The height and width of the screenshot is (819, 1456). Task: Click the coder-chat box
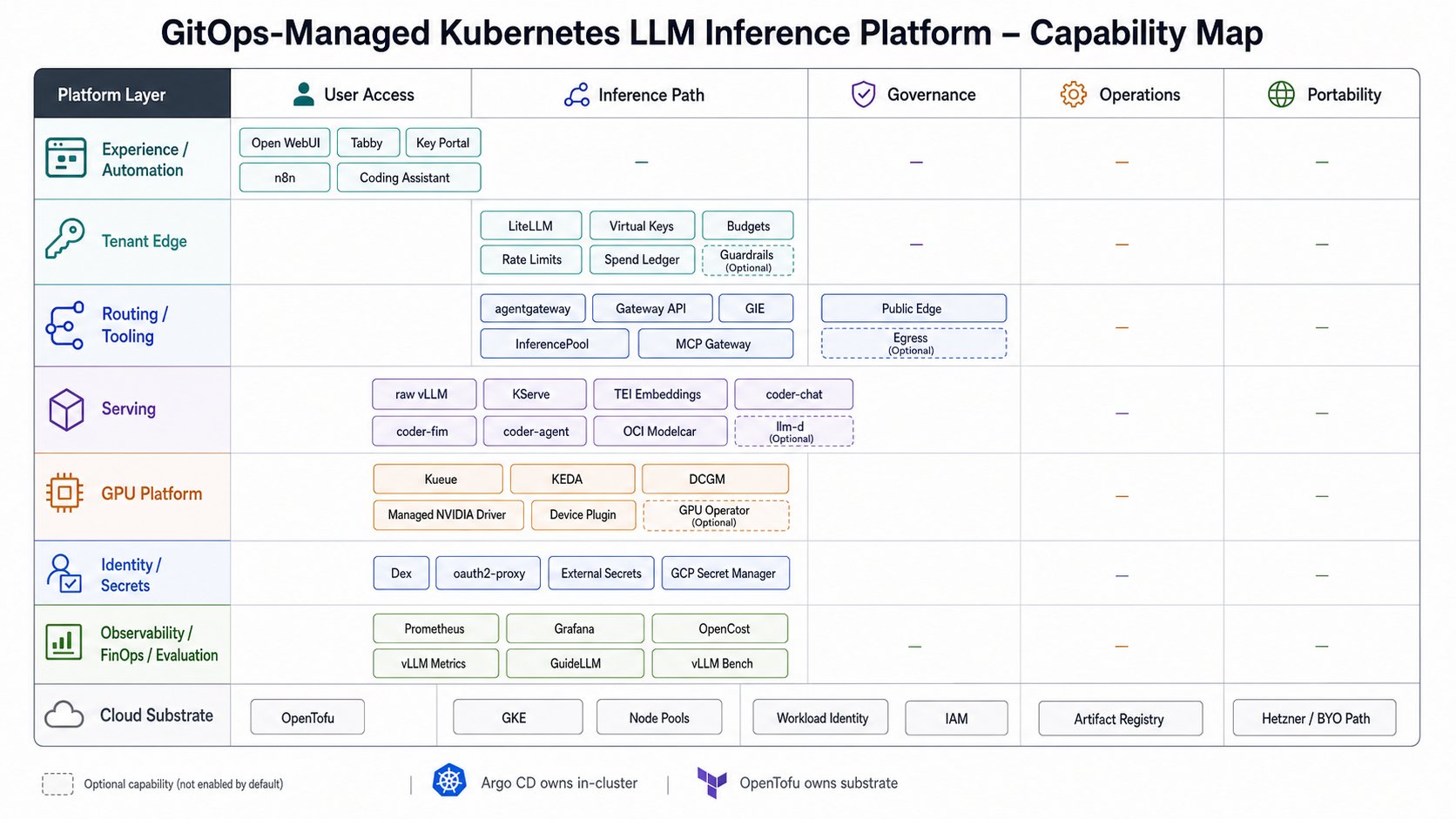click(x=794, y=394)
